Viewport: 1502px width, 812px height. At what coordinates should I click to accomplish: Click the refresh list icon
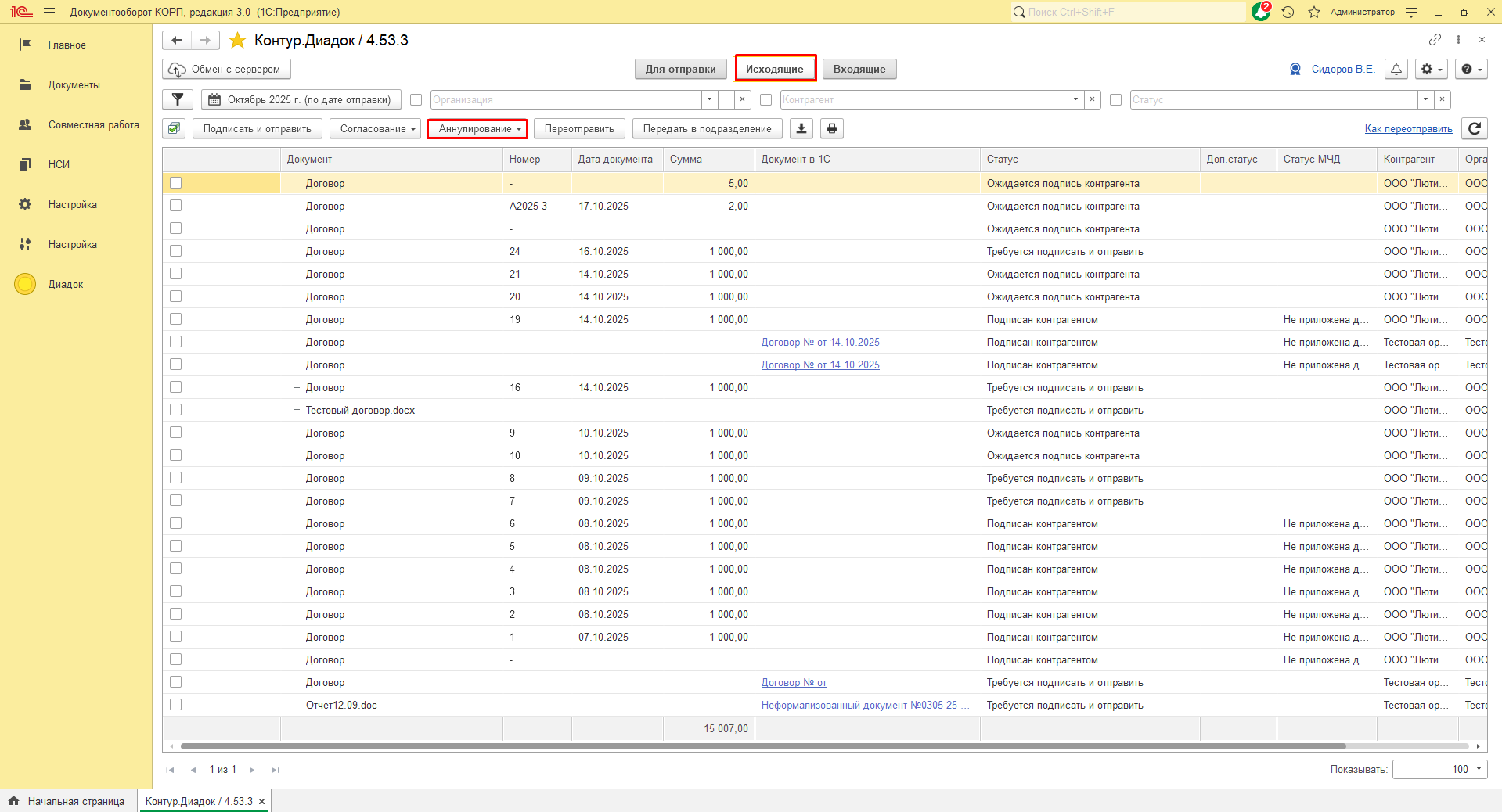[x=1475, y=128]
